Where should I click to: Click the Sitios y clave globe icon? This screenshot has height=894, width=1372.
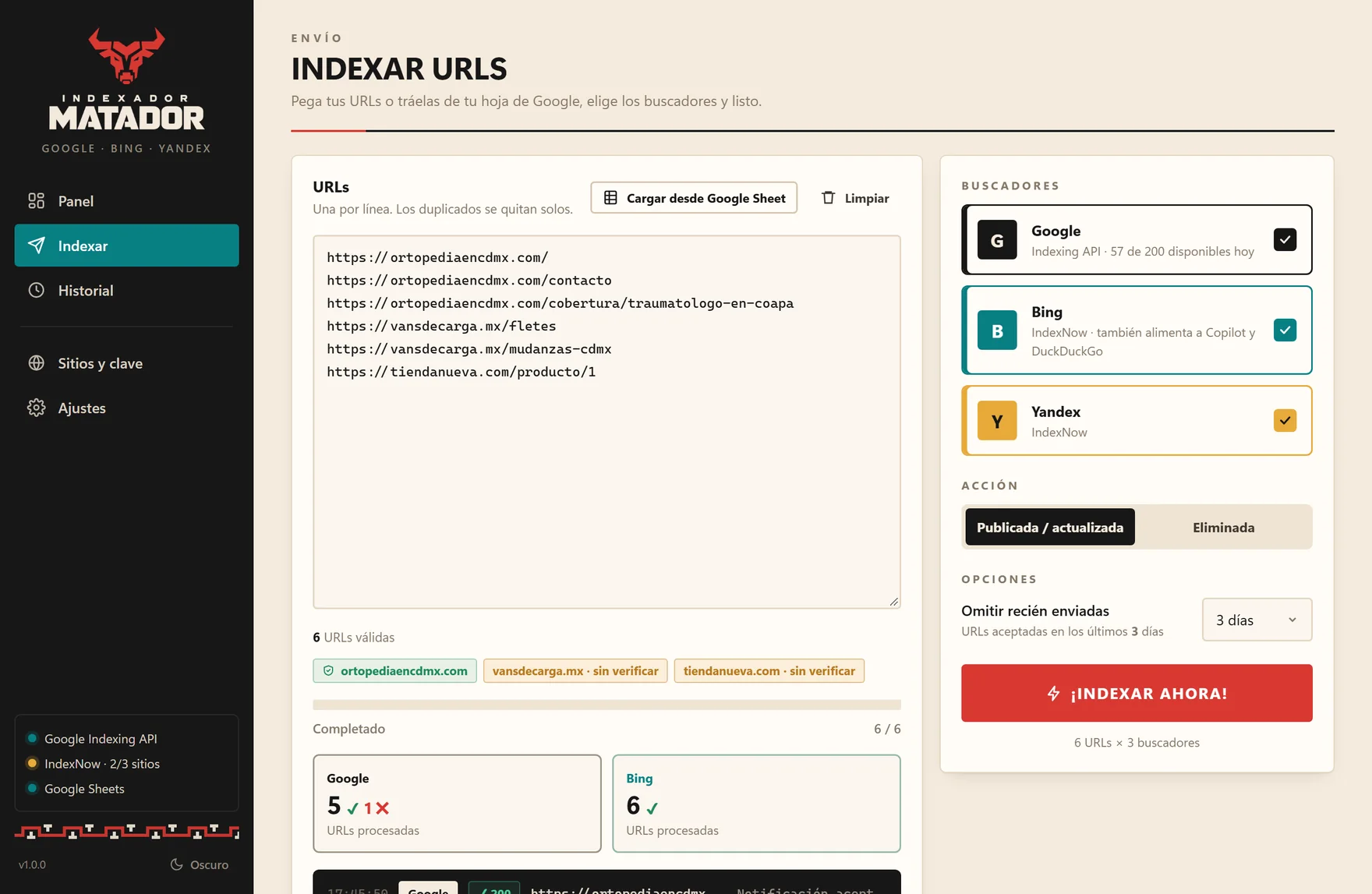pos(37,363)
